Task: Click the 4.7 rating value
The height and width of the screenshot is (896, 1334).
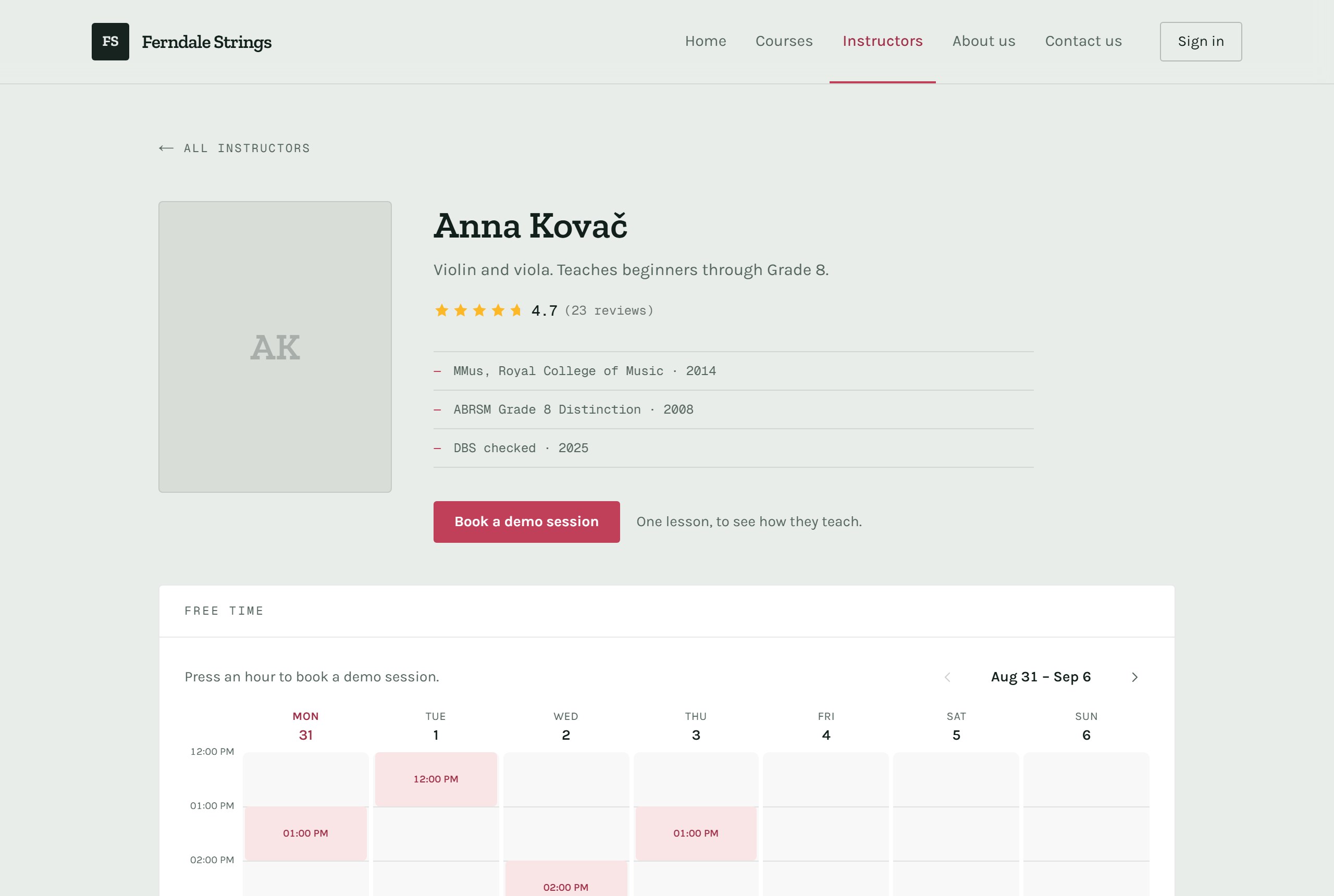Action: pyautogui.click(x=544, y=310)
